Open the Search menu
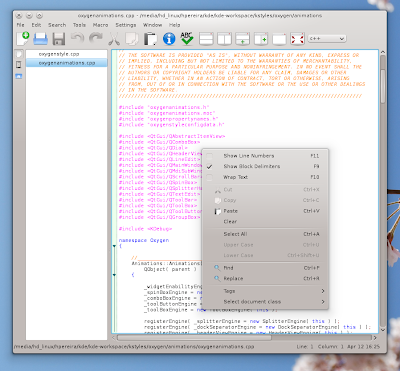Viewport: 400px width, 371px height. click(57, 25)
